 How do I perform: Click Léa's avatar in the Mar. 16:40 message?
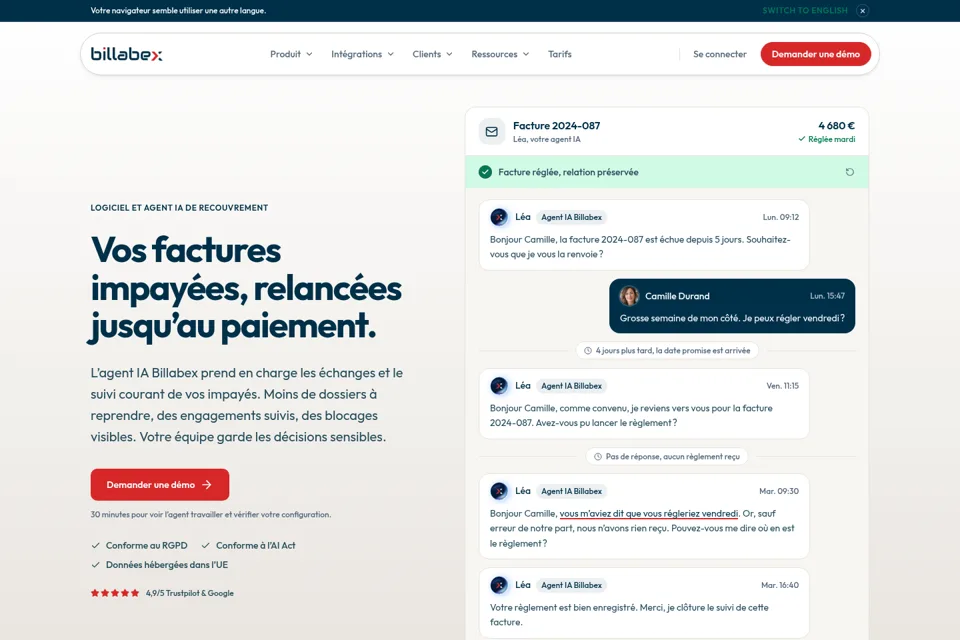click(x=499, y=585)
